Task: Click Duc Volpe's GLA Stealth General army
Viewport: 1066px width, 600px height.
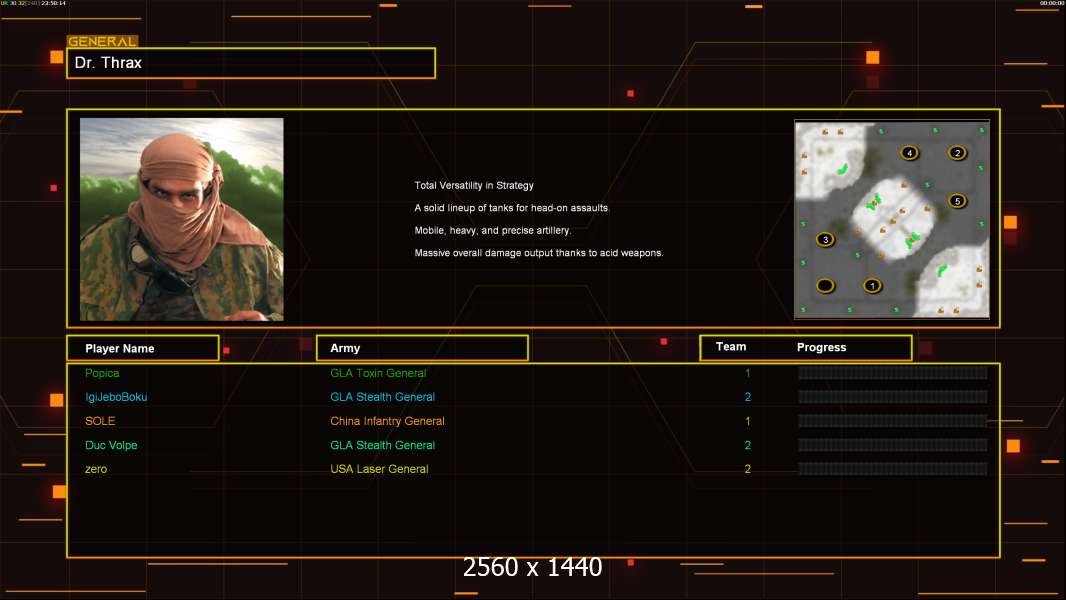Action: [382, 445]
